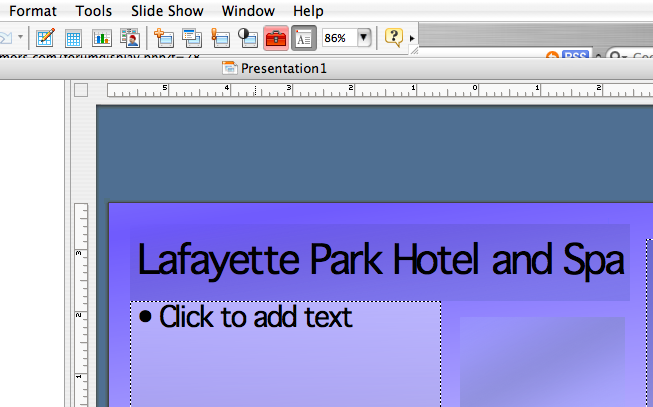Open the Format menu
This screenshot has height=407, width=653.
(x=32, y=11)
